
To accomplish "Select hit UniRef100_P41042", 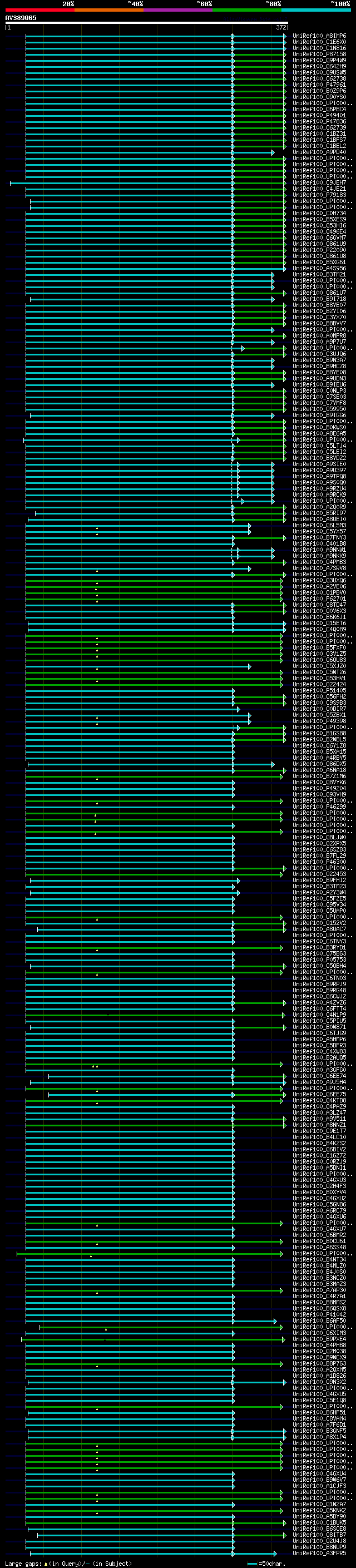I will [x=319, y=1315].
